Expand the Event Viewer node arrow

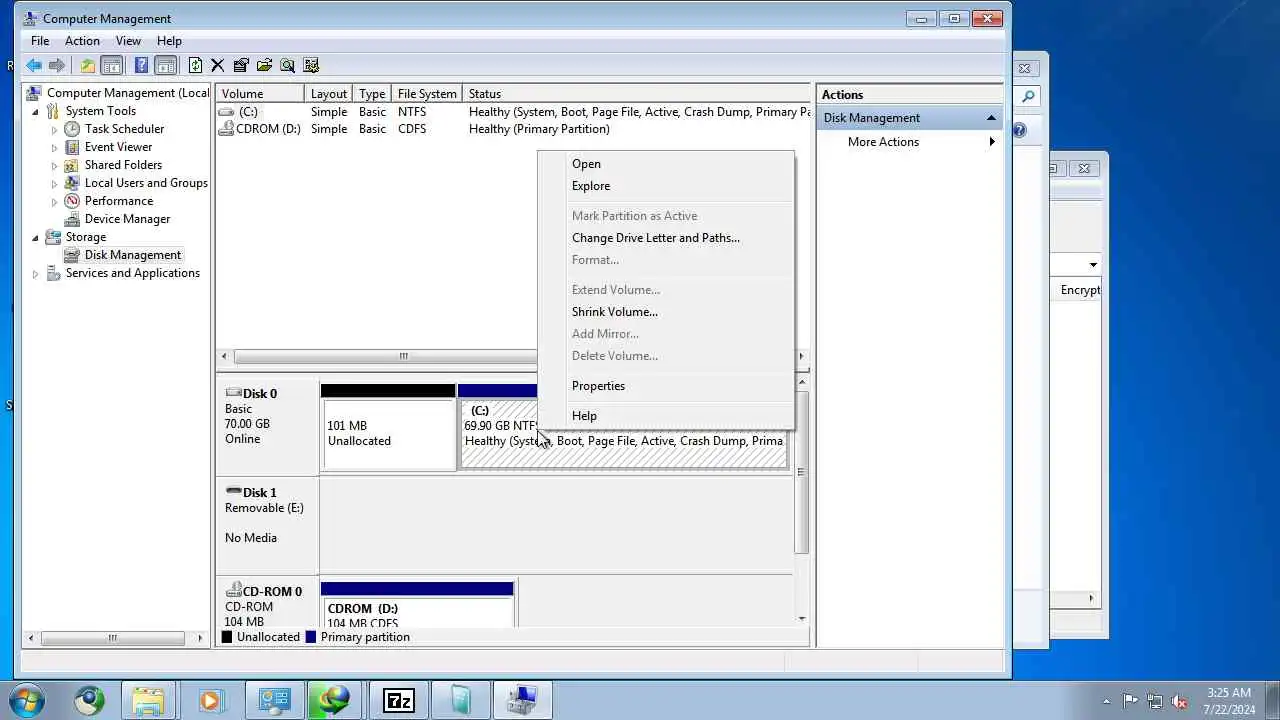pos(54,147)
